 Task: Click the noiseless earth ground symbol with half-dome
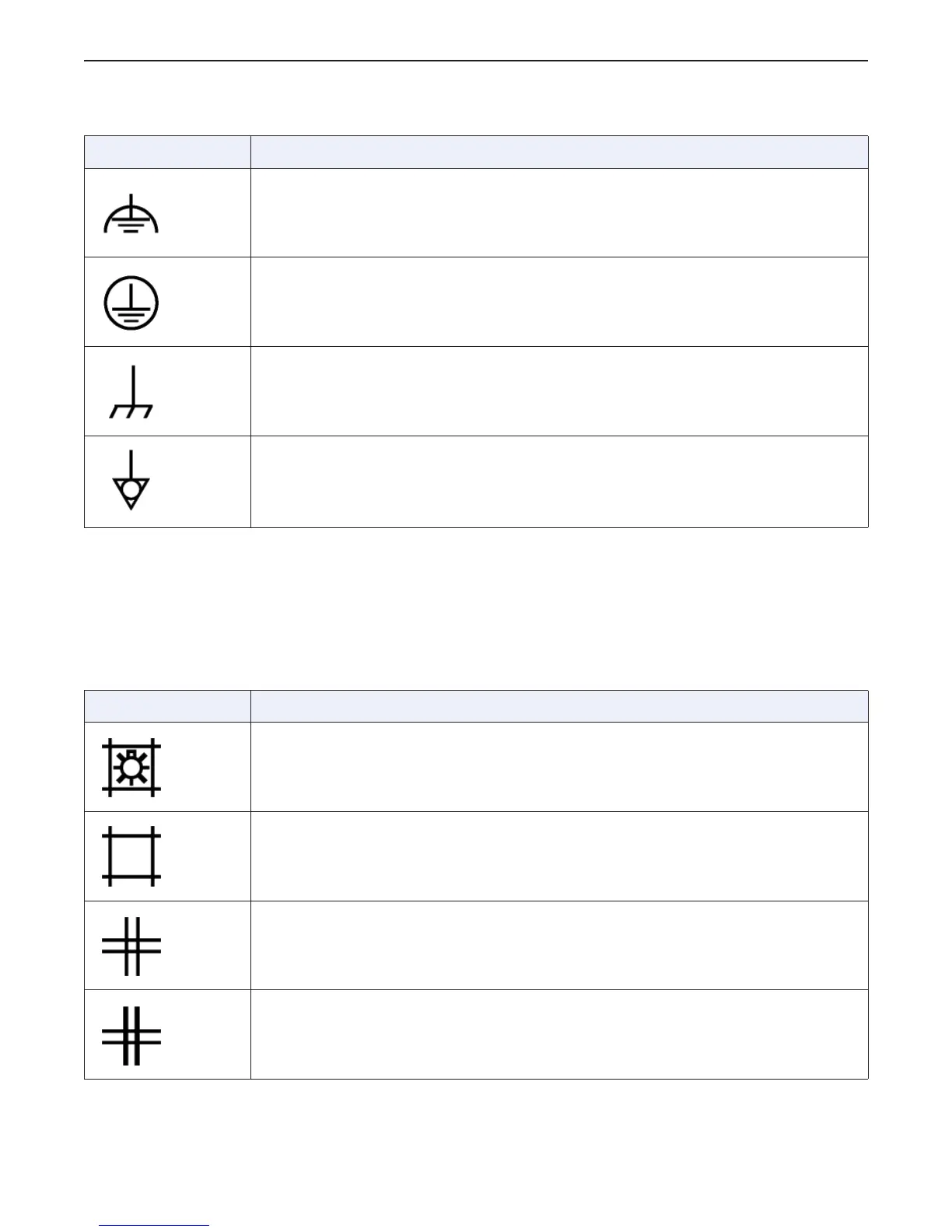coord(131,214)
